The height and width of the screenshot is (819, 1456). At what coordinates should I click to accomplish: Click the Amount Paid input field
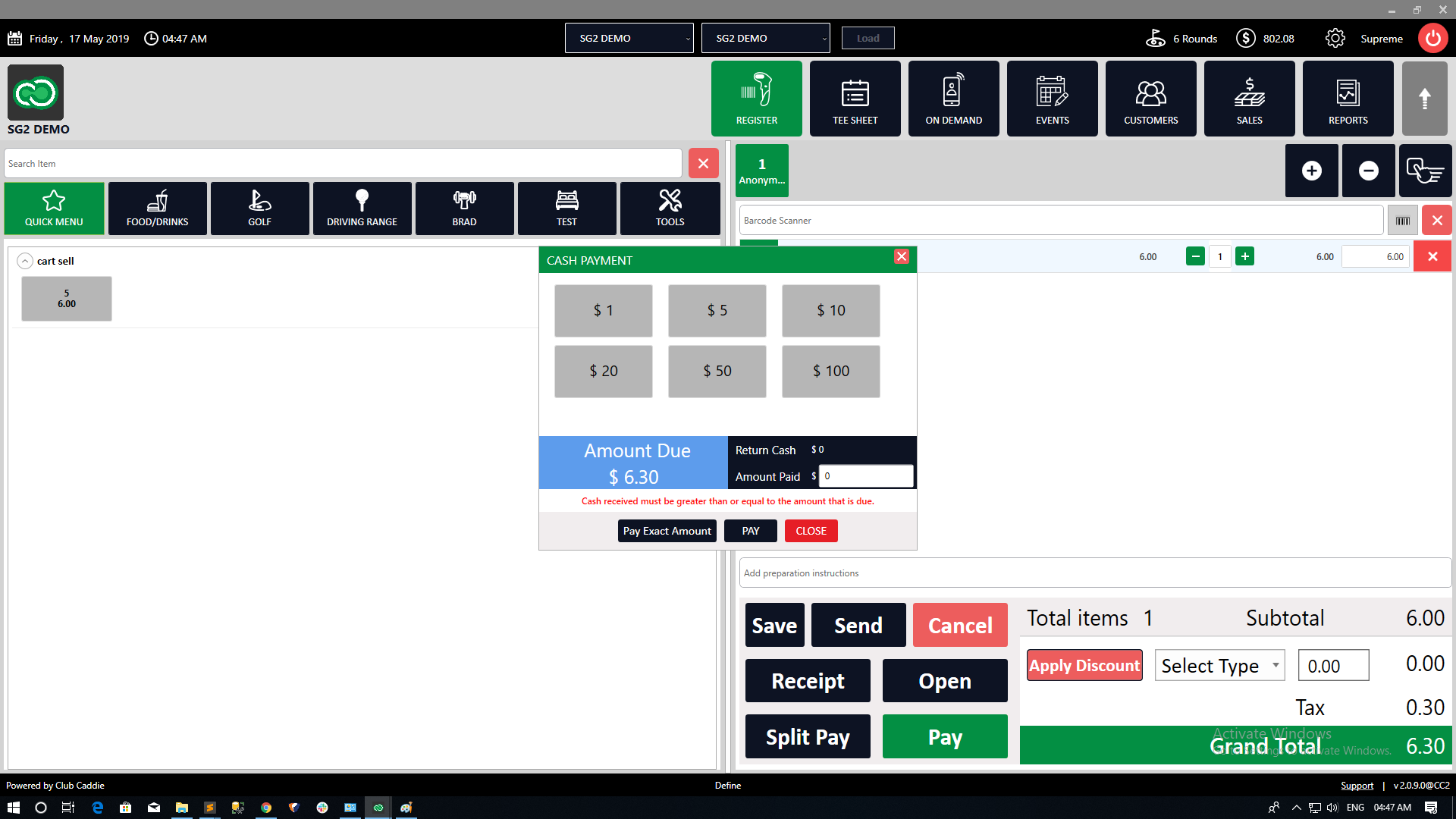pos(866,476)
